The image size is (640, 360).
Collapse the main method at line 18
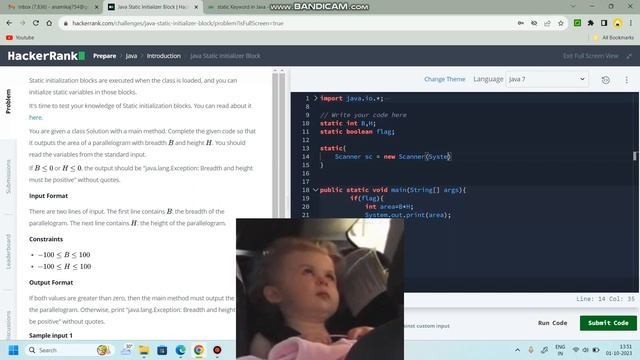[x=316, y=190]
